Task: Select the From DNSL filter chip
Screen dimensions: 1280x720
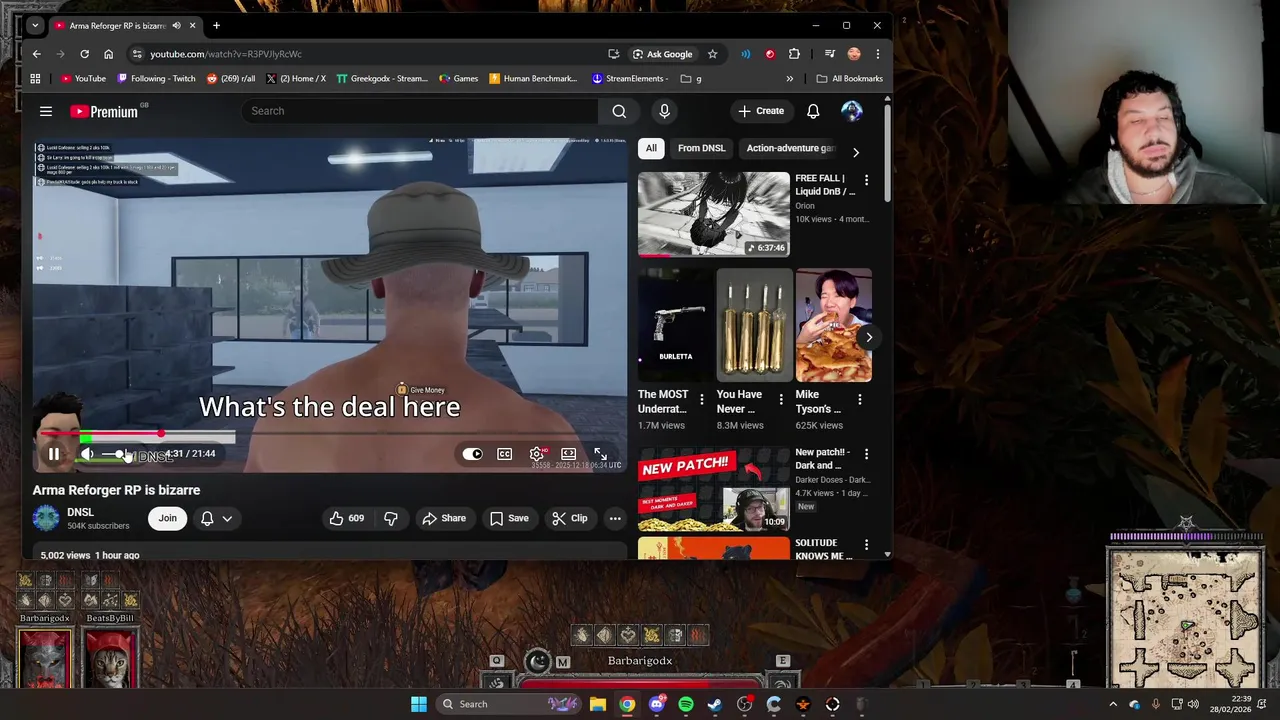Action: coord(701,148)
